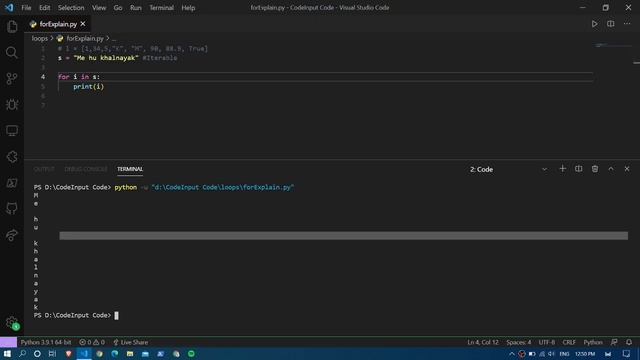
Task: Click the VS Code logo in title bar
Action: click(9, 8)
